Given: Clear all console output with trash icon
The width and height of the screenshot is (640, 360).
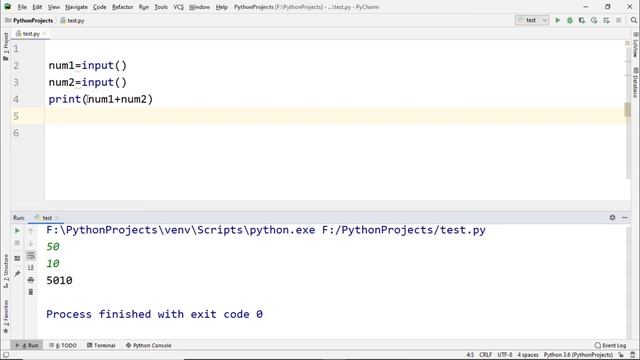Looking at the screenshot, I should coord(31,292).
